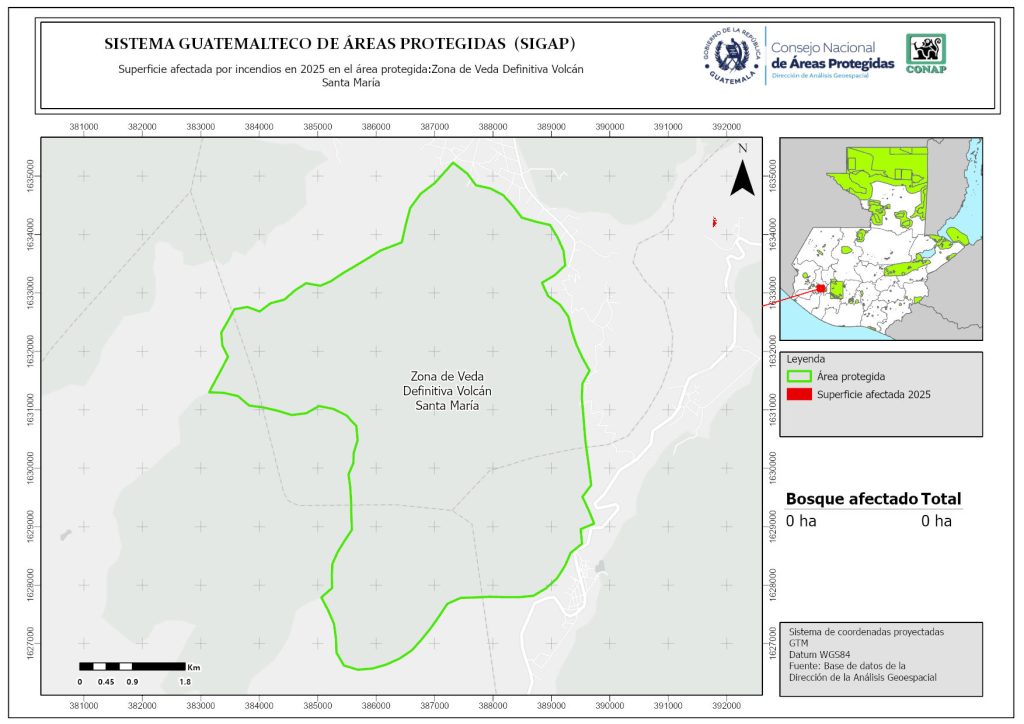Click the small red burned area on main map

pos(714,221)
